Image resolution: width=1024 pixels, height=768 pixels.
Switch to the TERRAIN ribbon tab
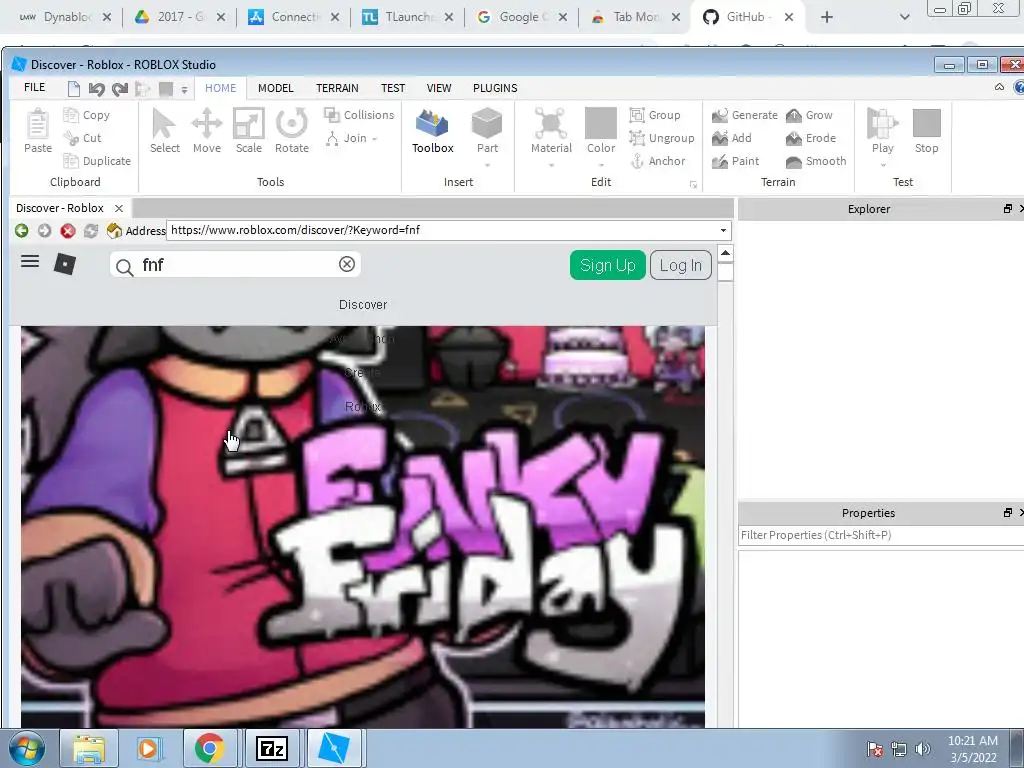337,88
